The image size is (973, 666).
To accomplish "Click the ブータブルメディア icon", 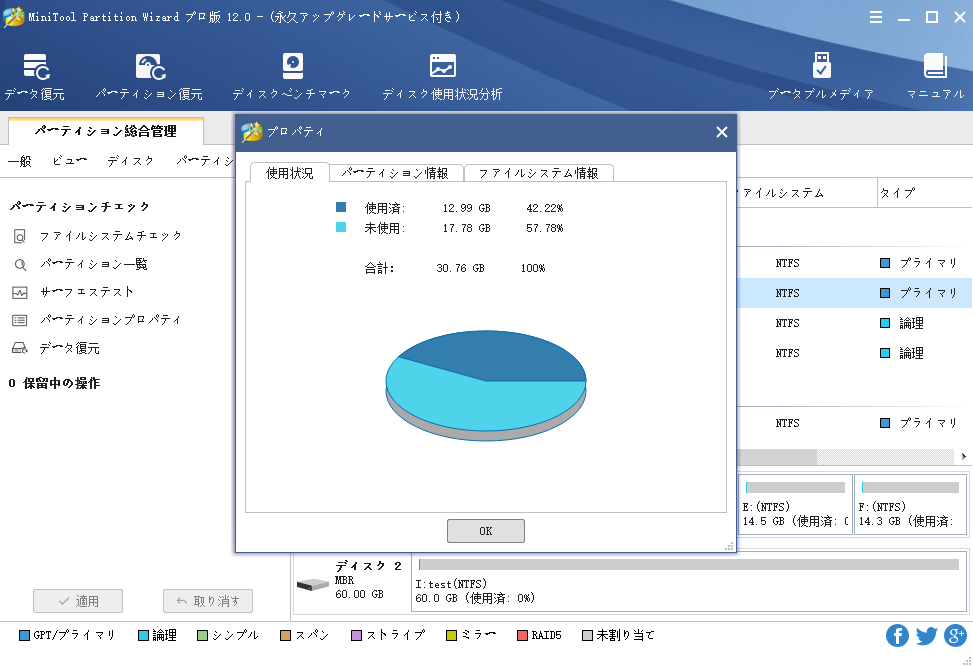I will (x=821, y=68).
